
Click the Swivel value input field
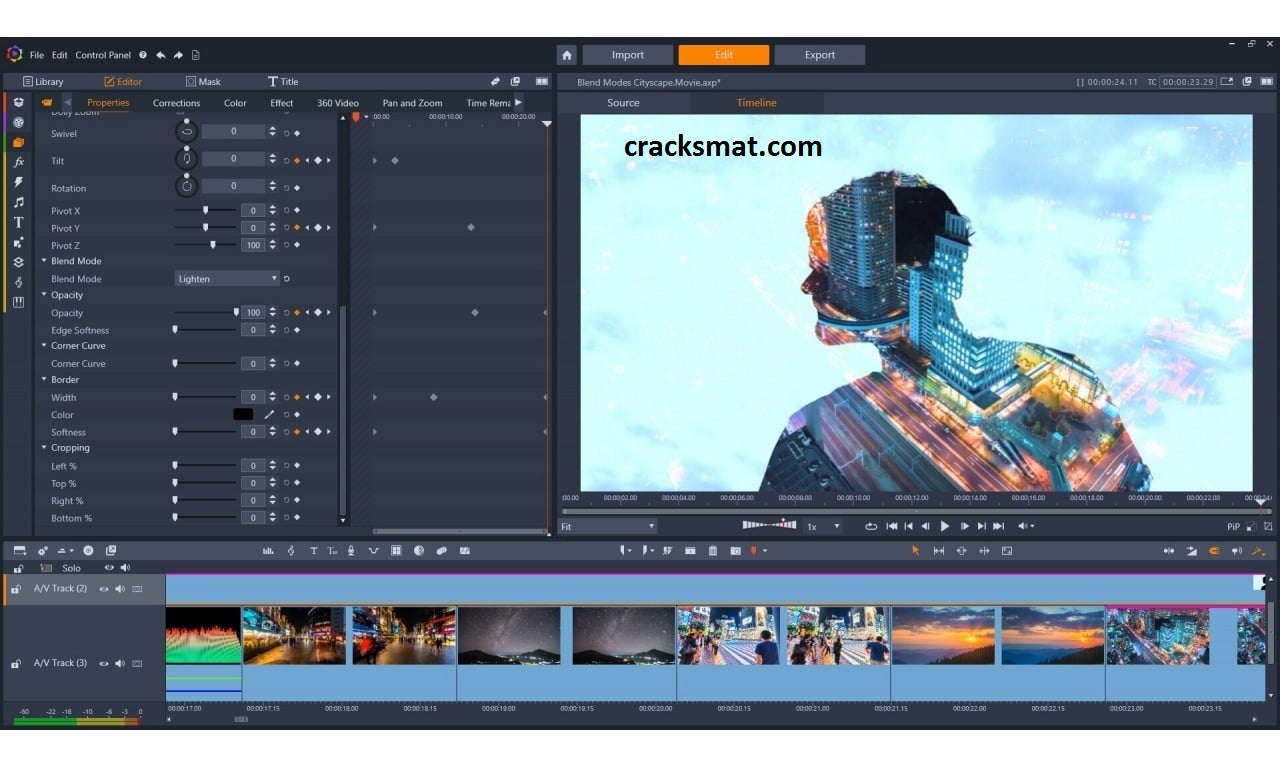[x=234, y=131]
